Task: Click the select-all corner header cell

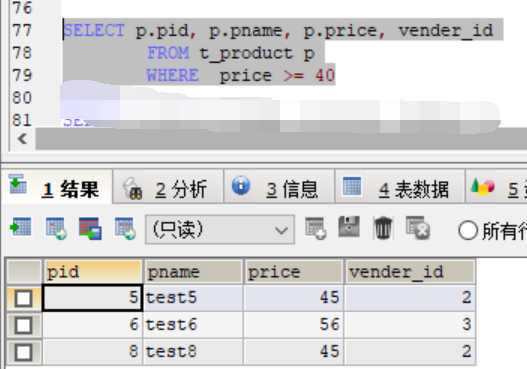Action: pyautogui.click(x=24, y=271)
